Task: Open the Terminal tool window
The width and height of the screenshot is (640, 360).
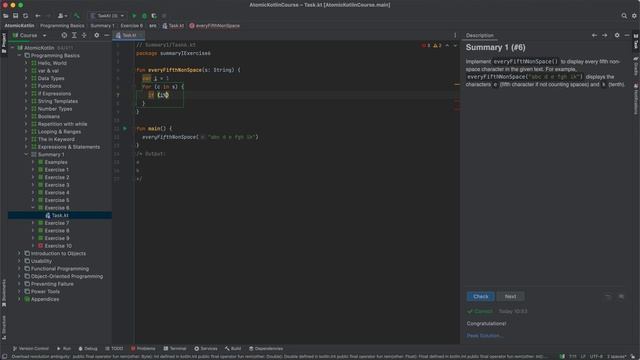Action: click(175, 349)
